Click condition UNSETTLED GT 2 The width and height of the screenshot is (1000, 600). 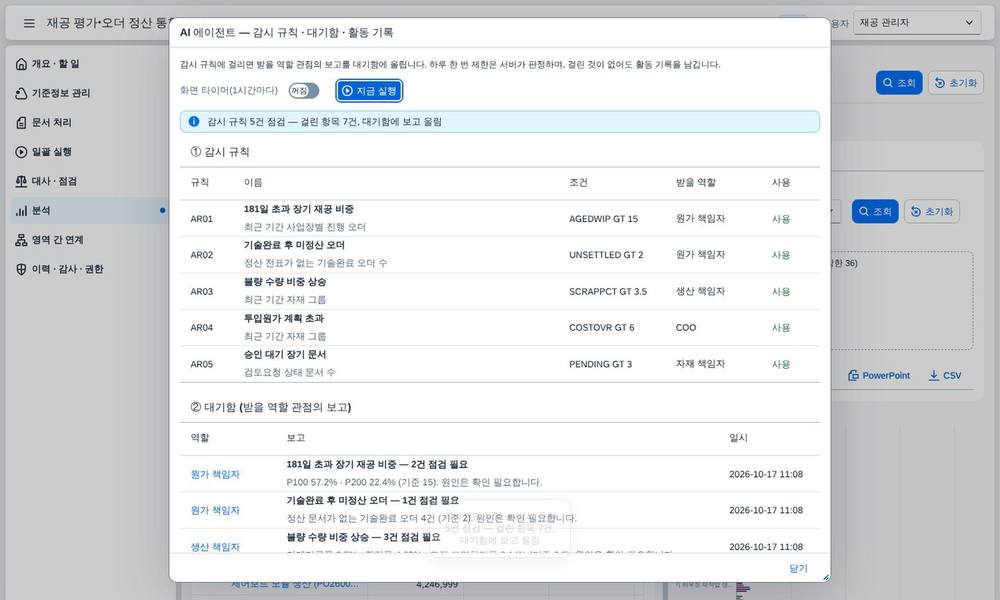coord(606,255)
